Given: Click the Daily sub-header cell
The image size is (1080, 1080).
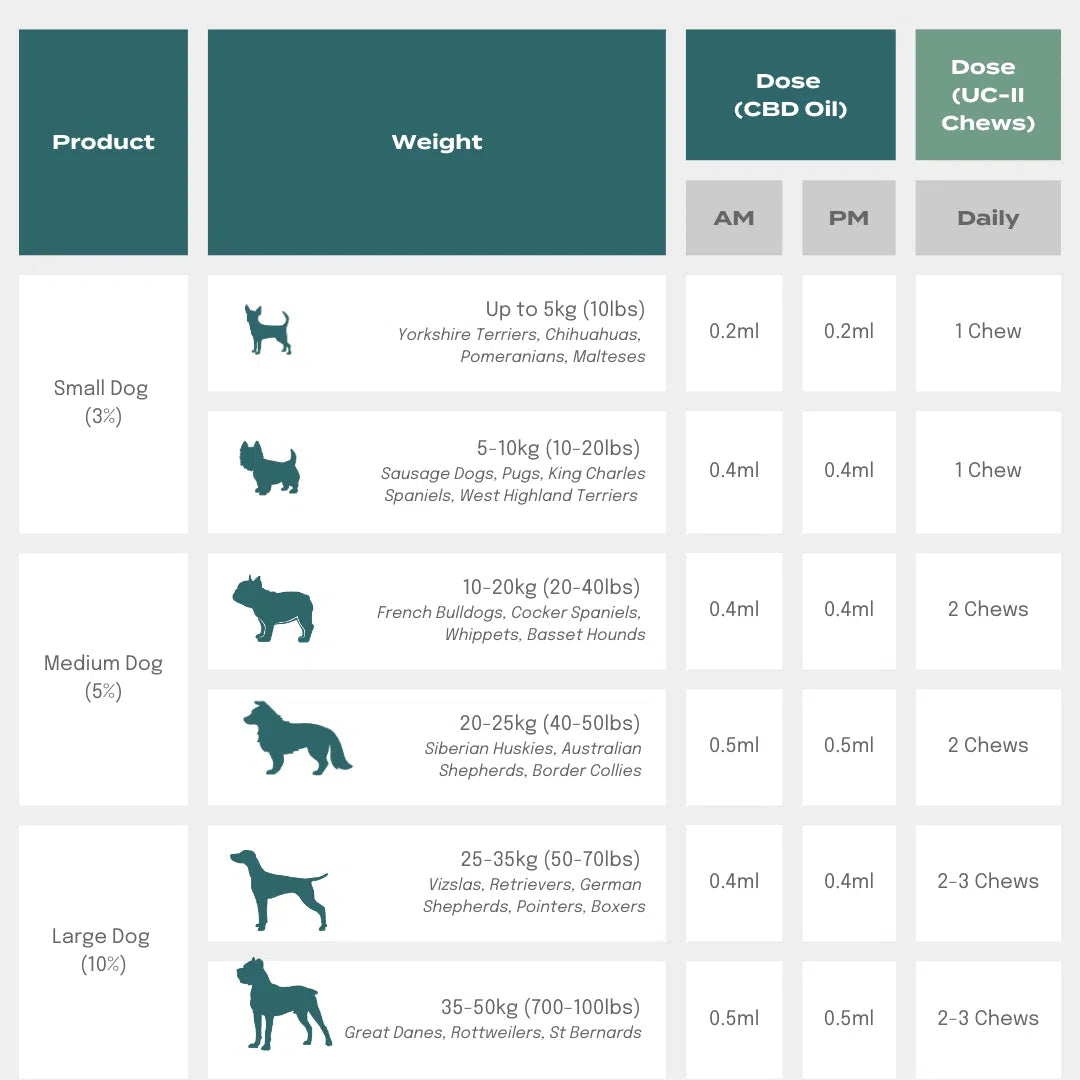Looking at the screenshot, I should coord(987,218).
